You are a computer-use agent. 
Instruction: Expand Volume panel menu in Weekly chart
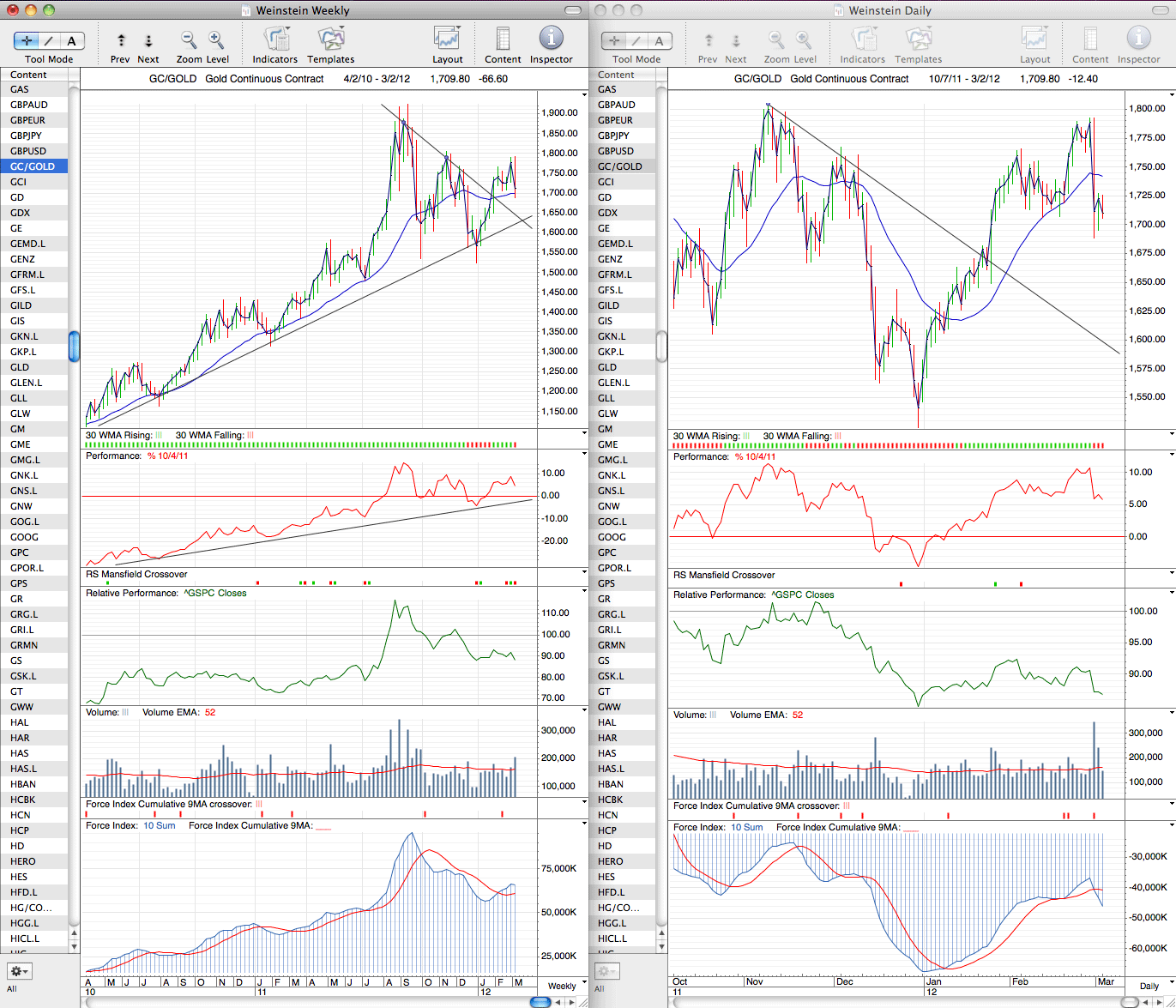point(584,710)
